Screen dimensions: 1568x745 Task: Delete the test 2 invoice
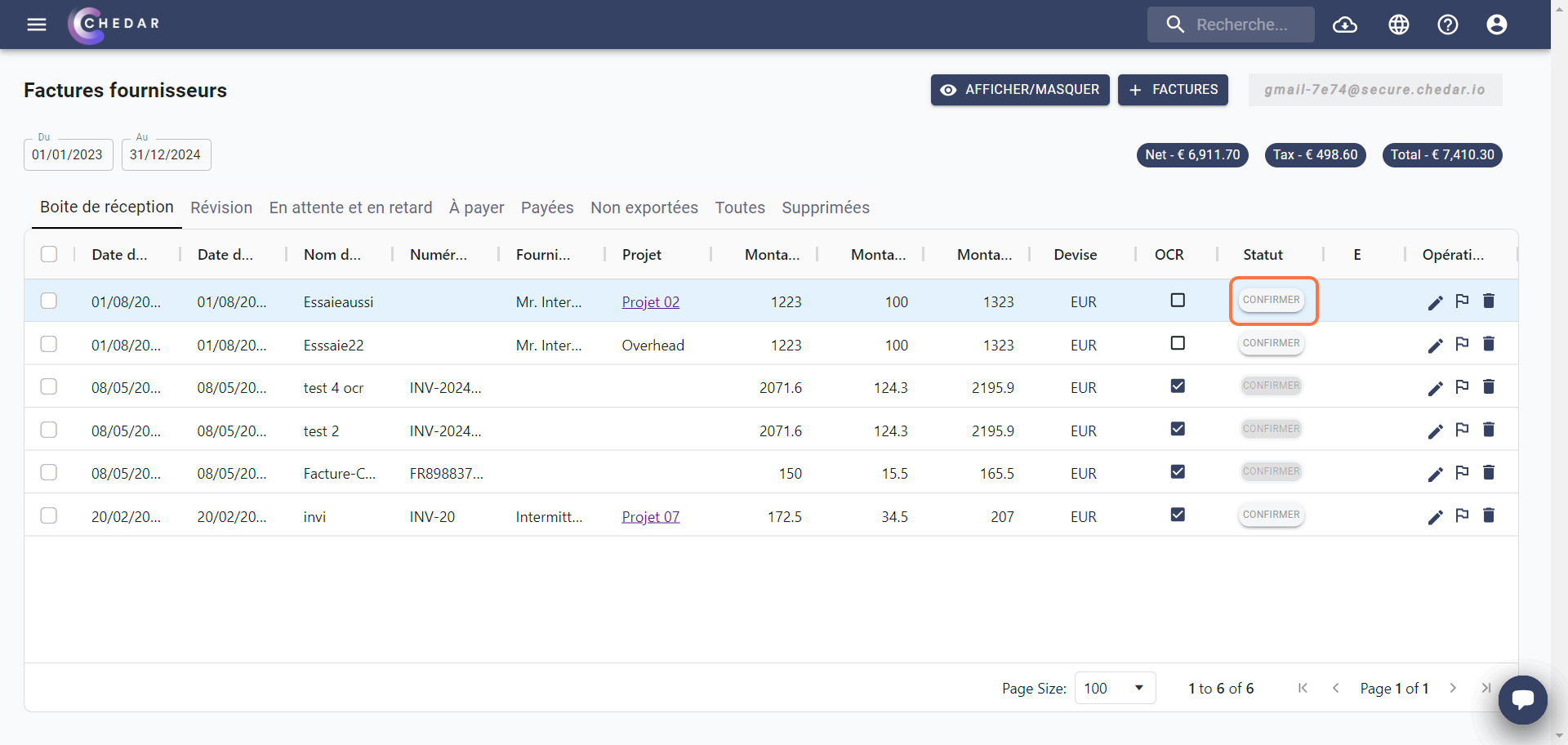pos(1489,430)
